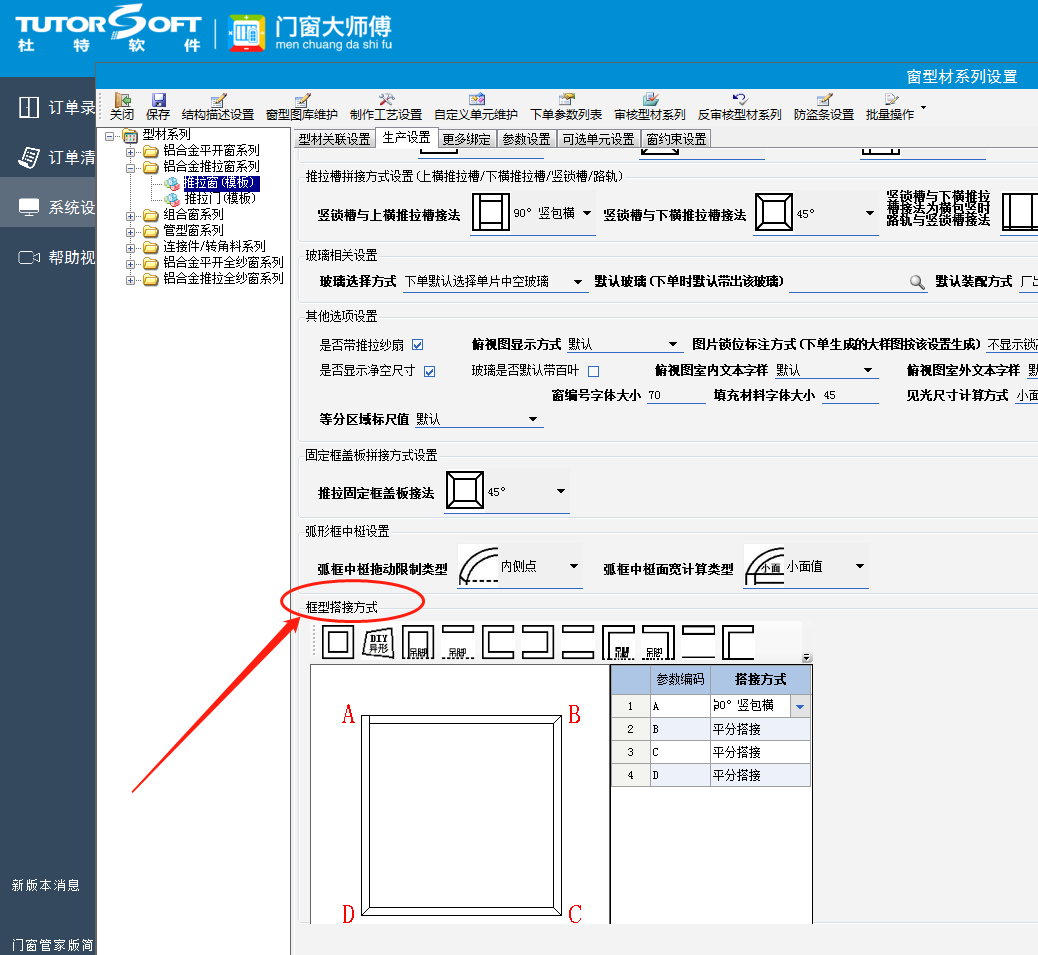Open 弧框中梃拖动限制类型 dropdown
1038x955 pixels.
(574, 566)
